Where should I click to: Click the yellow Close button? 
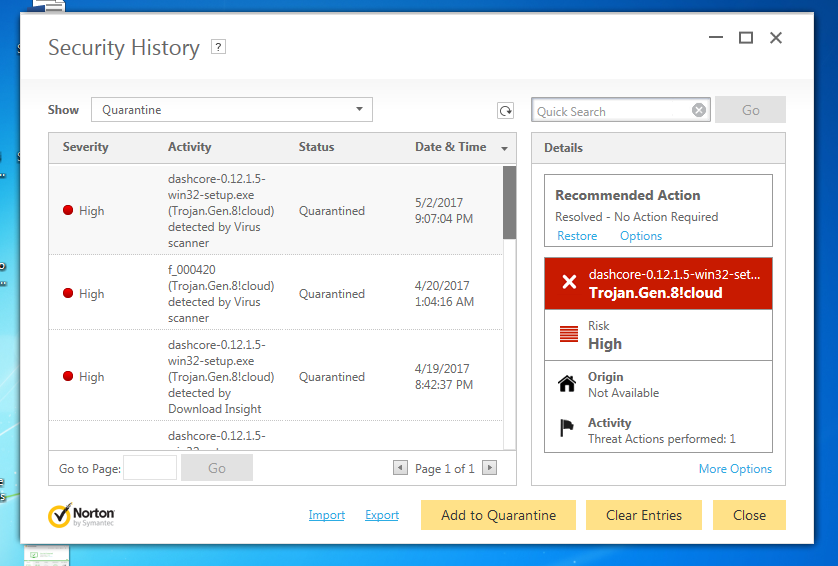(x=749, y=515)
